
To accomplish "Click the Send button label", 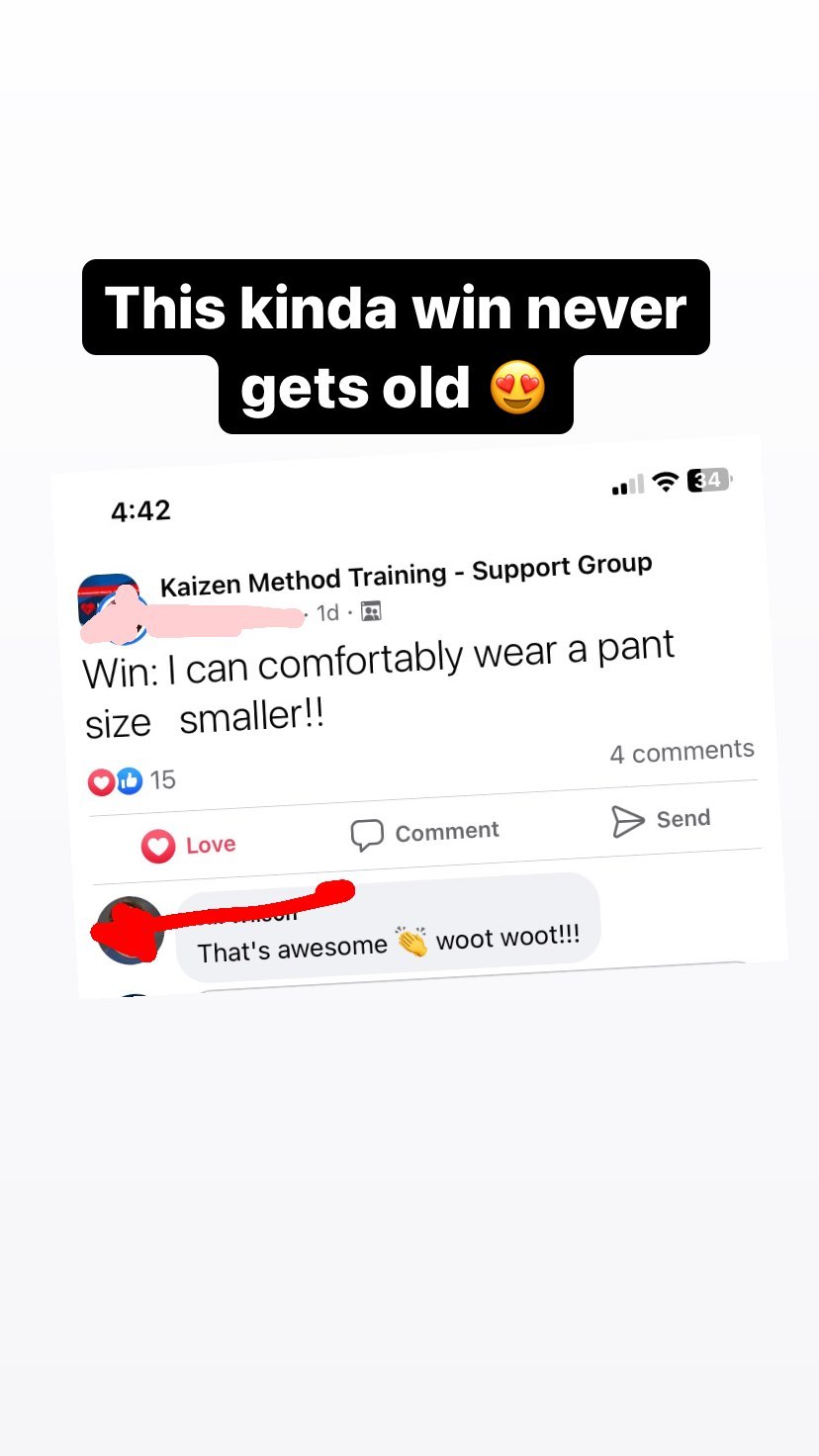I will tap(683, 819).
